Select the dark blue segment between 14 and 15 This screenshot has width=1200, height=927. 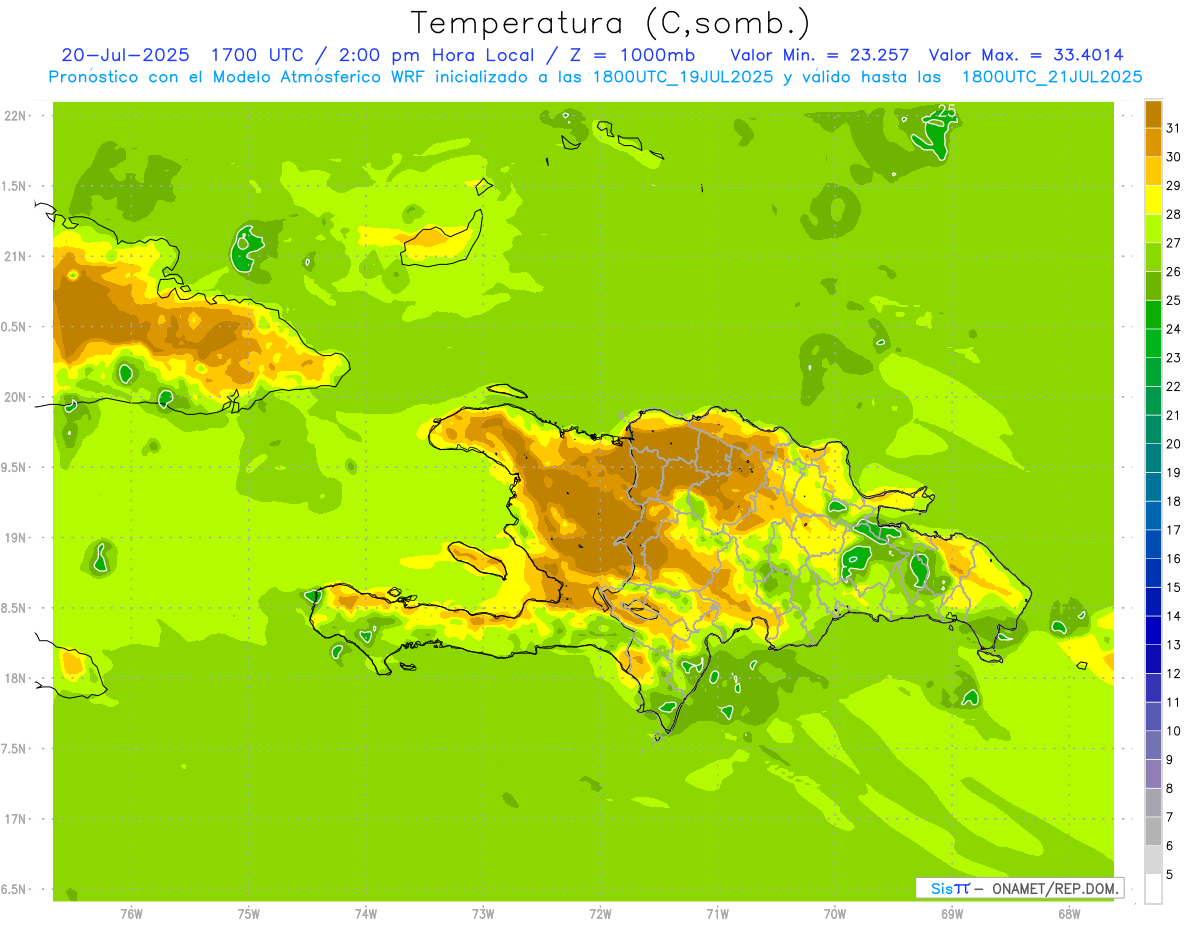tap(1153, 602)
